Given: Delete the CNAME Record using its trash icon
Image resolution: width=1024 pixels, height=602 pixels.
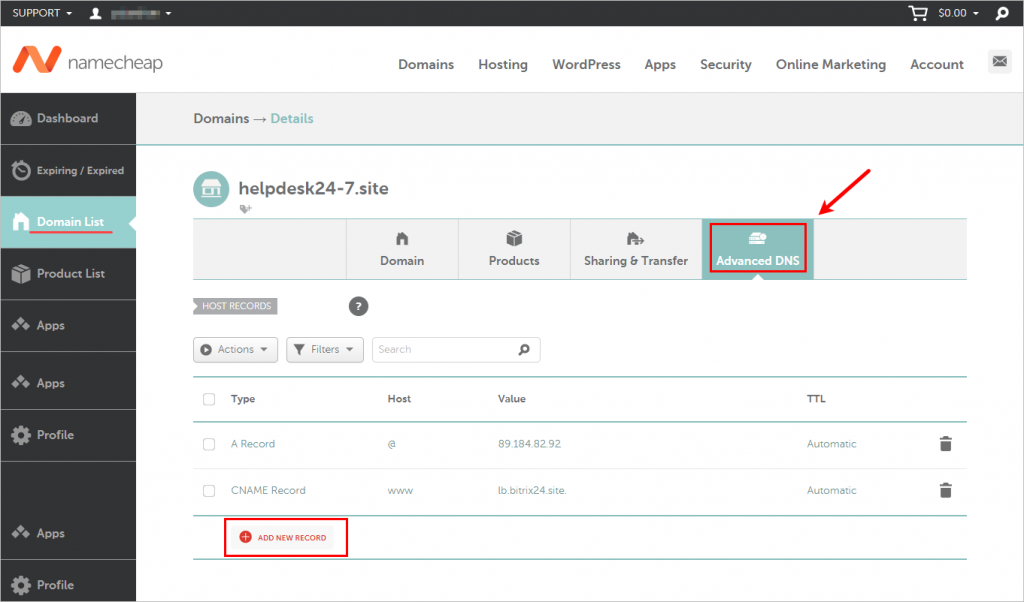Looking at the screenshot, I should pyautogui.click(x=946, y=490).
